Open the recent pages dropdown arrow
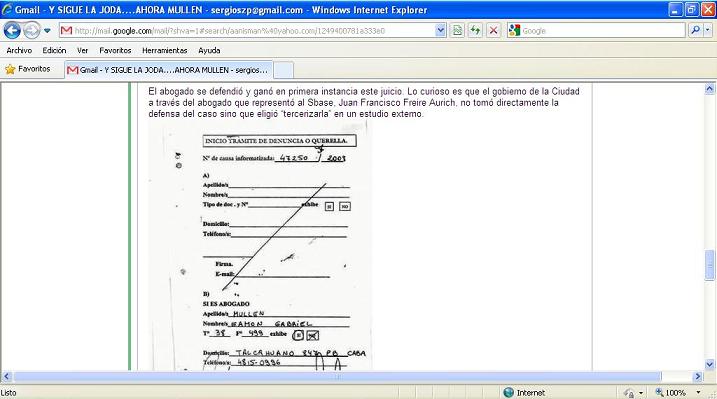 pyautogui.click(x=47, y=31)
